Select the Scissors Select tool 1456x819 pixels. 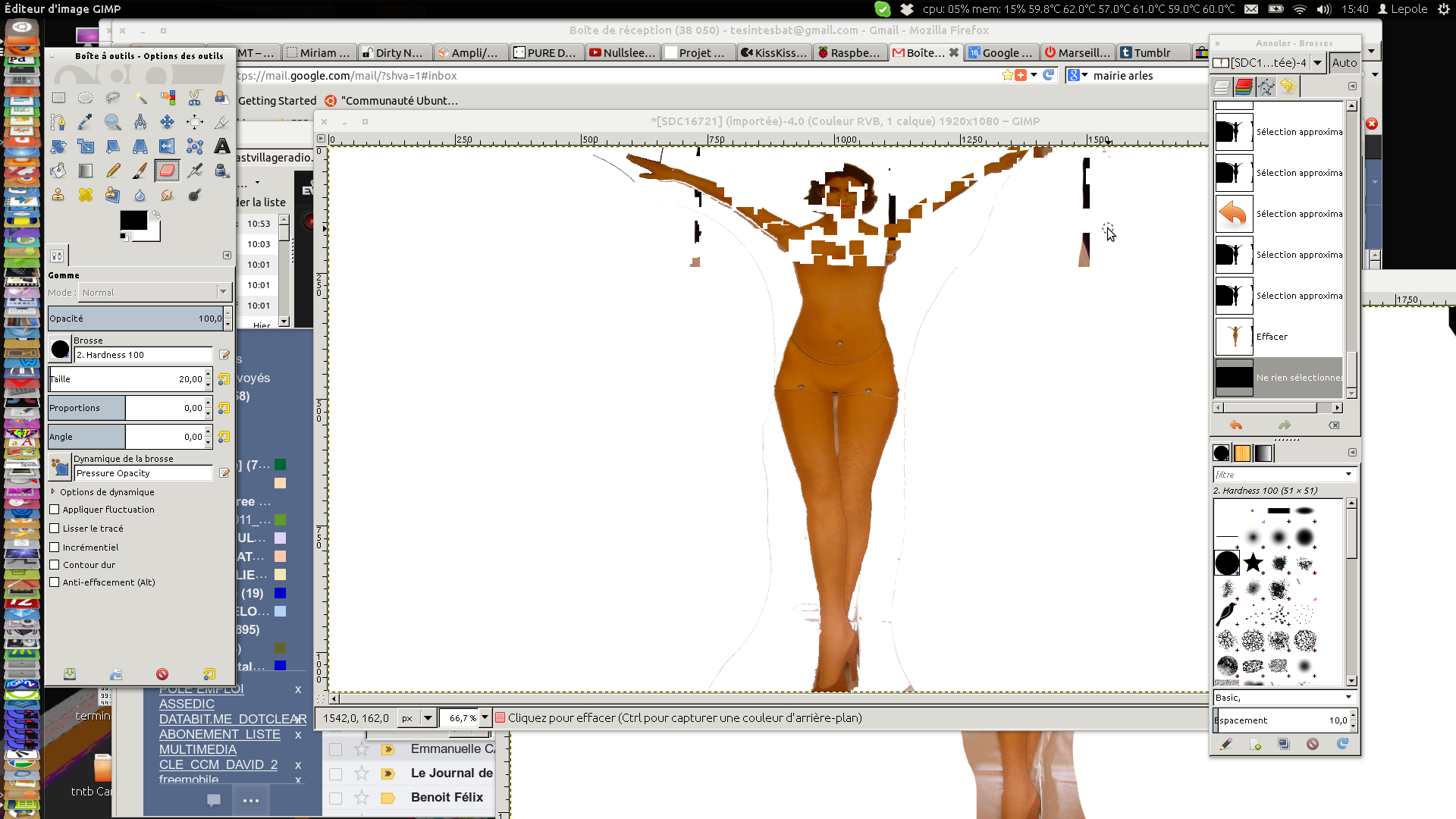[x=195, y=98]
